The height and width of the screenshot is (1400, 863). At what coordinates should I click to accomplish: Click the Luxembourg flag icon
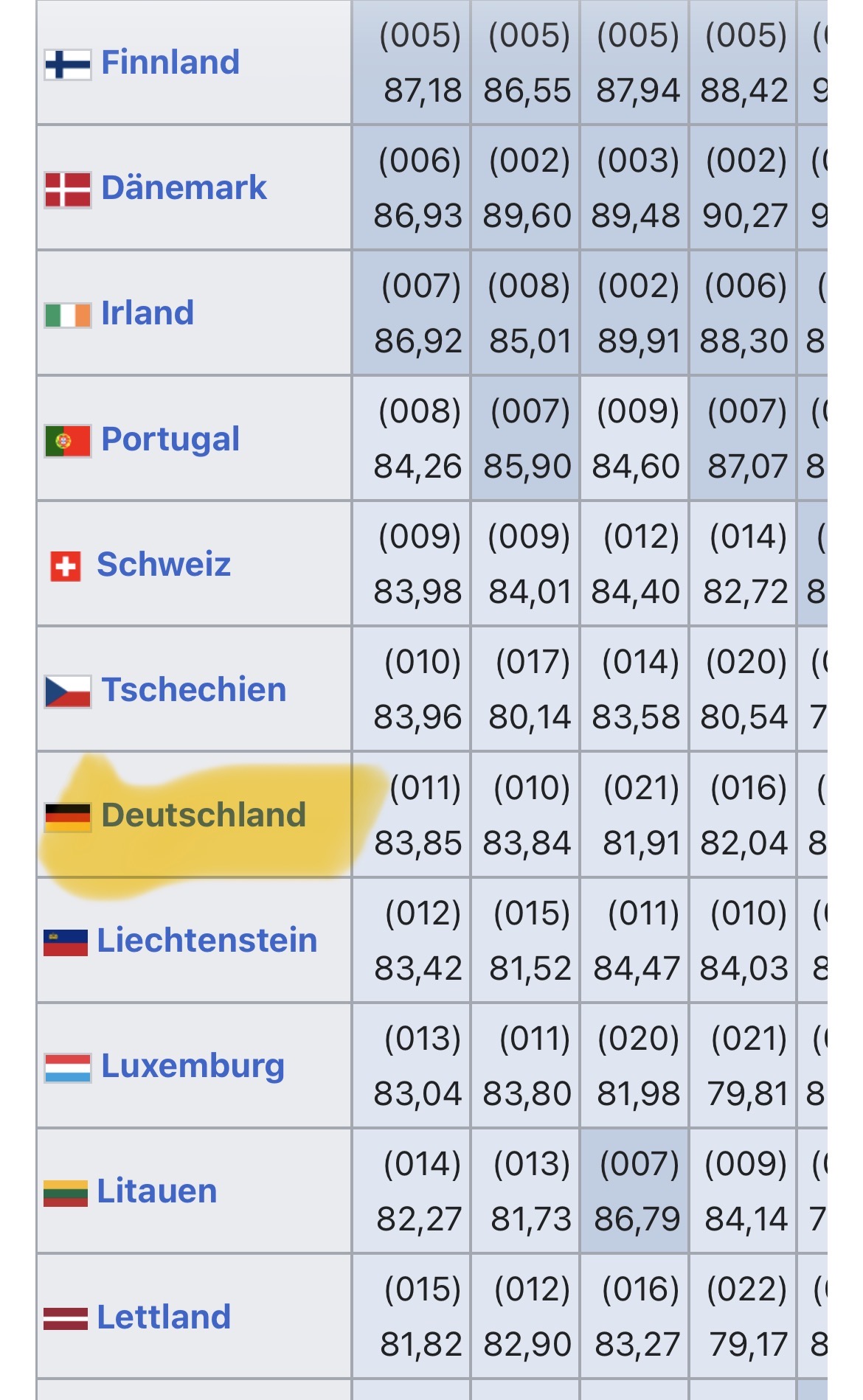click(67, 1068)
